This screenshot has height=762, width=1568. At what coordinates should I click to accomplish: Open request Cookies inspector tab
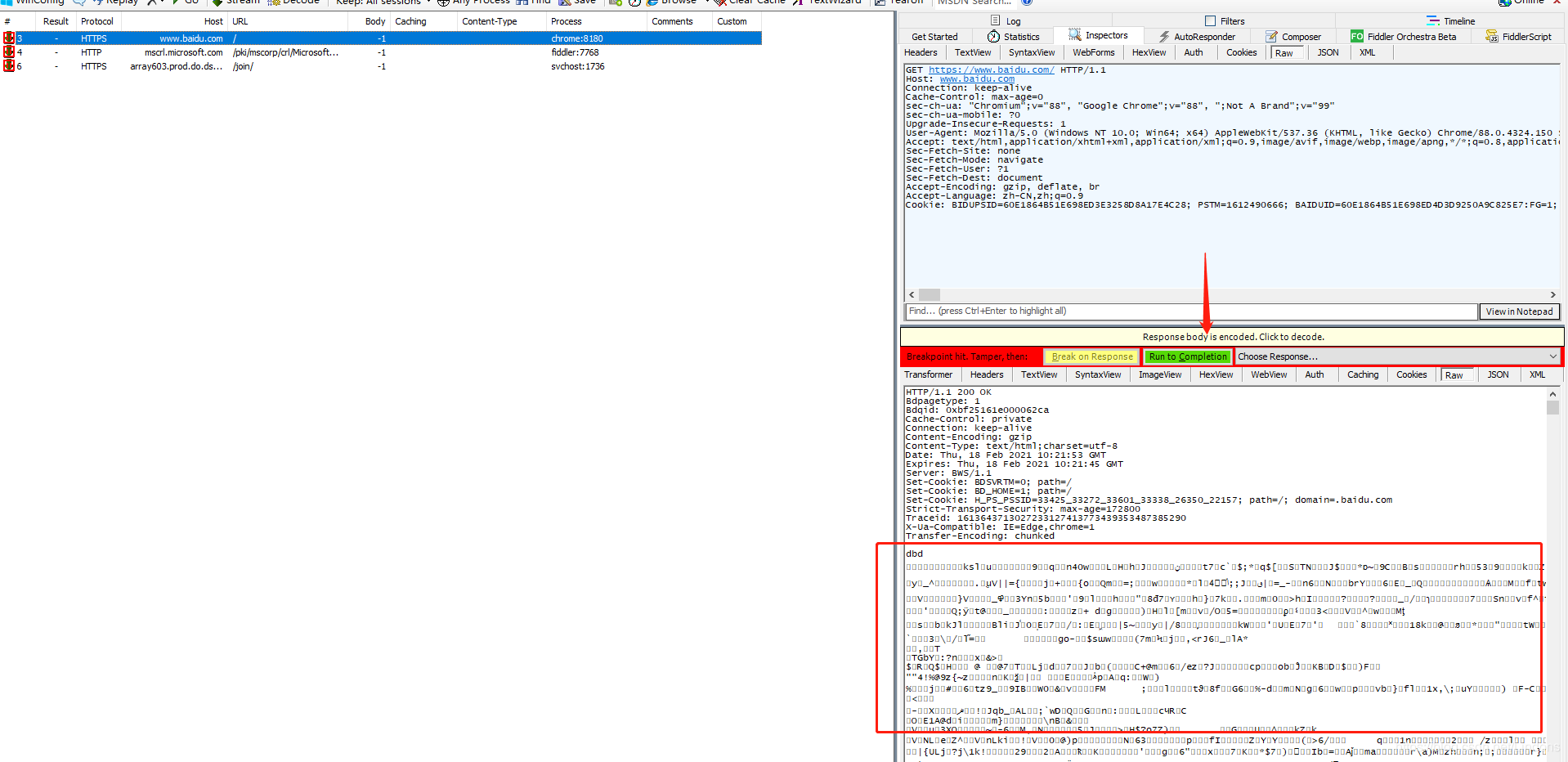tap(1242, 52)
